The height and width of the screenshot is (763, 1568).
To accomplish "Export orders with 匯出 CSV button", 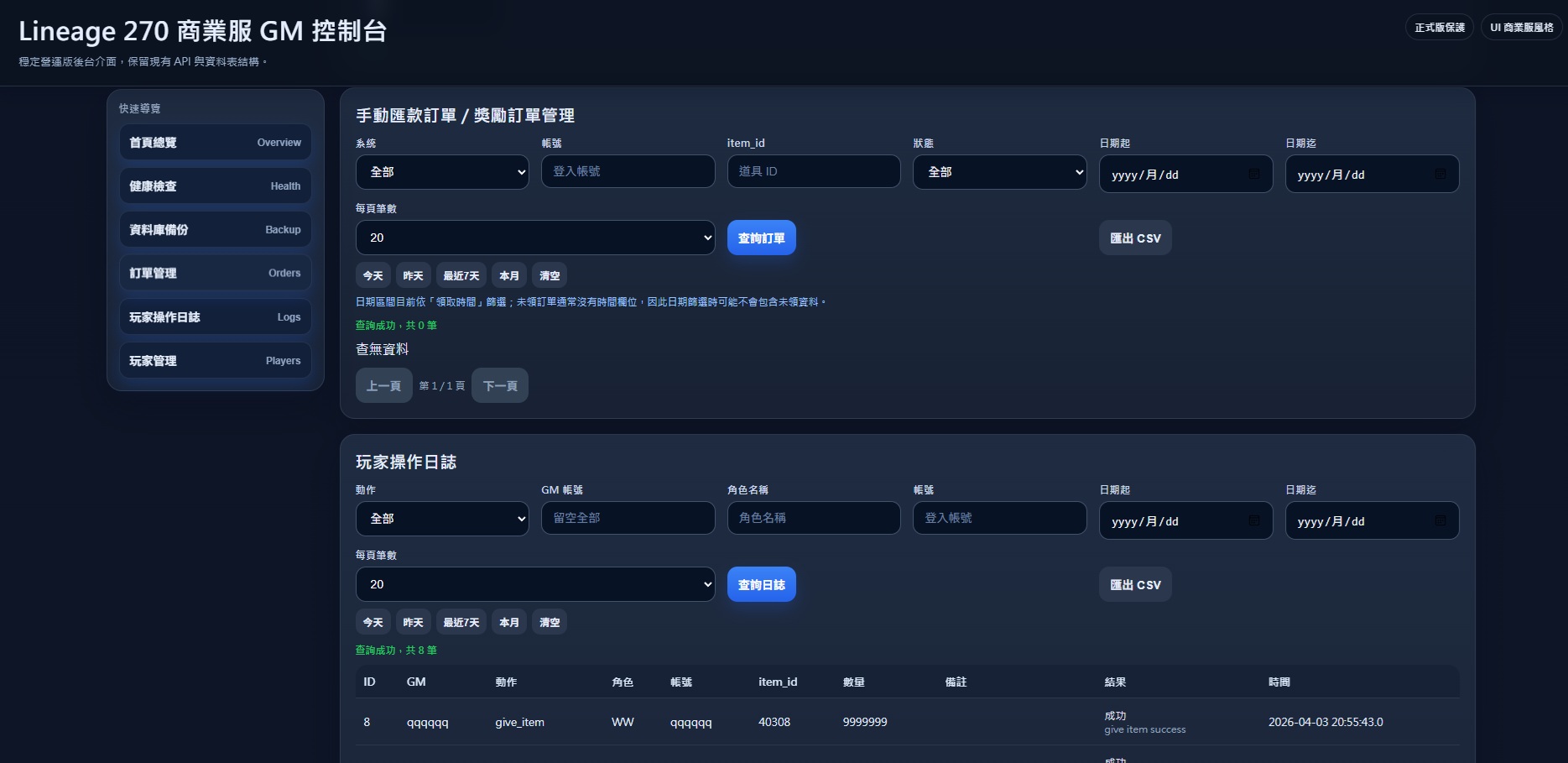I will click(1135, 238).
